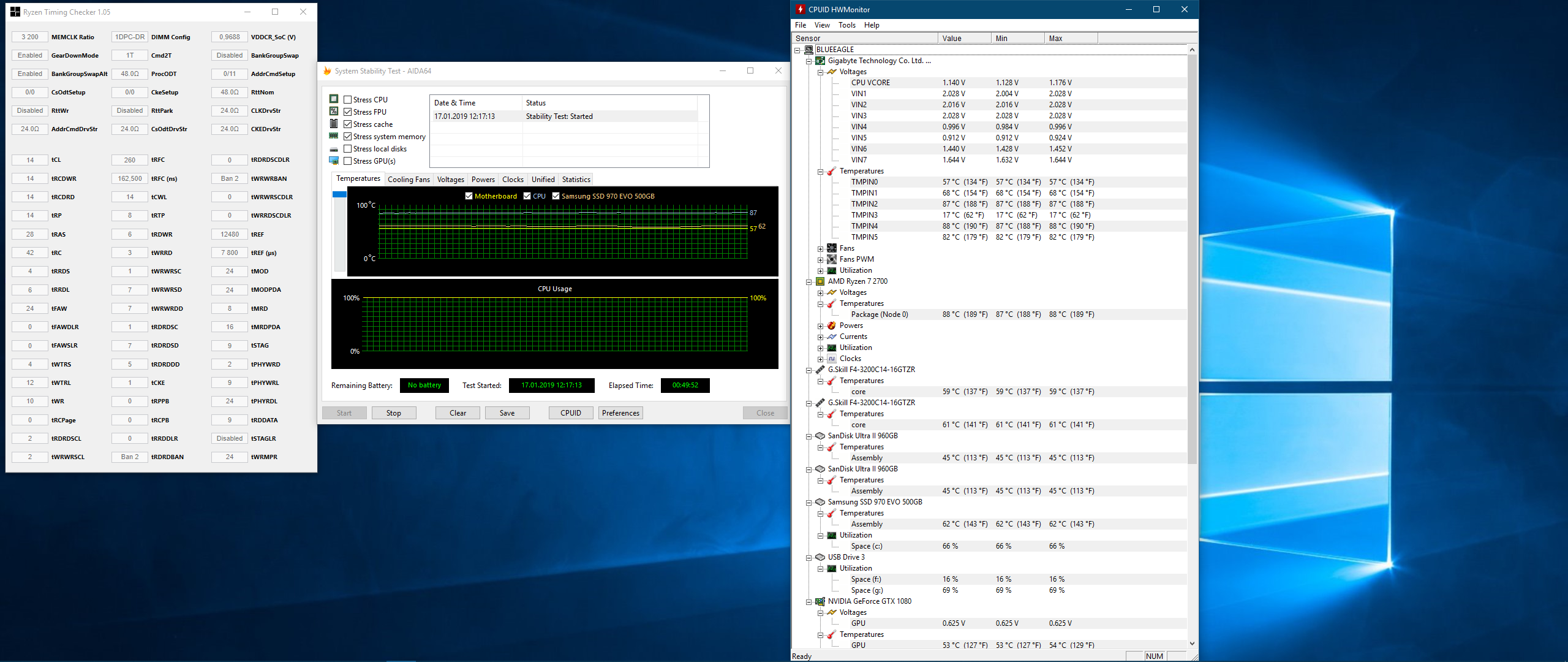Click the Powers flame icon under AMD Ryzen
The width and height of the screenshot is (1568, 662).
click(x=832, y=325)
